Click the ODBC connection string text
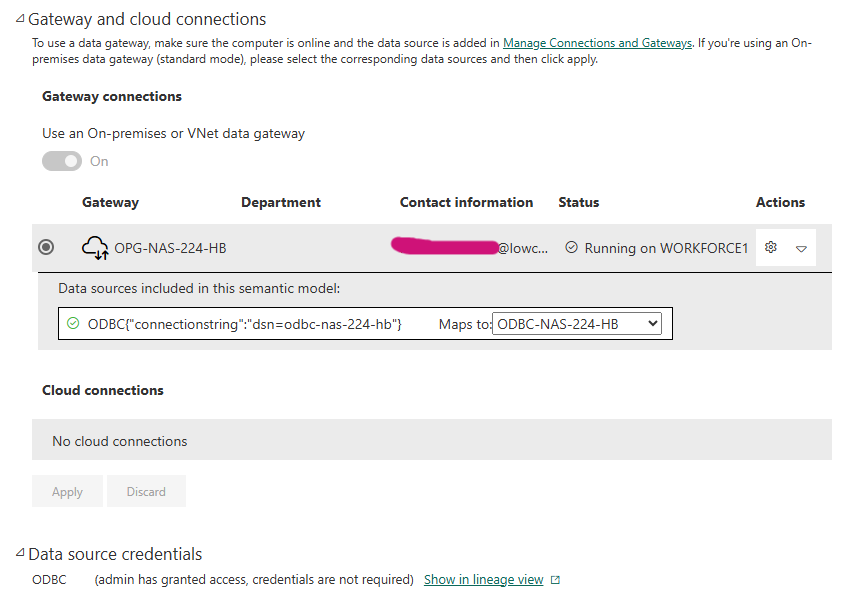The width and height of the screenshot is (864, 601). (x=245, y=324)
